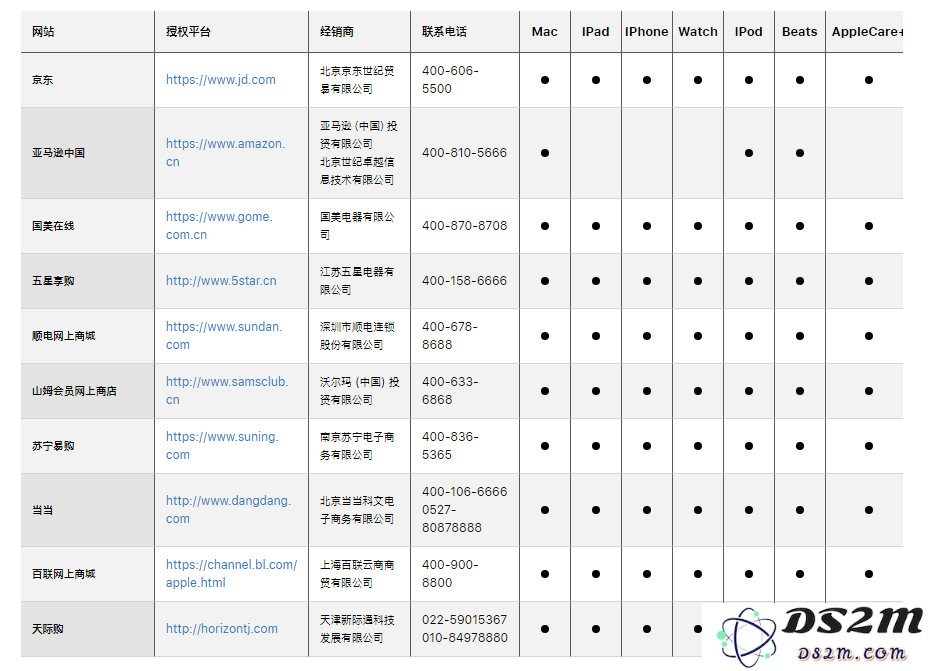Click the Beats dot in 当当 row
Image resolution: width=940 pixels, height=671 pixels.
(800, 510)
